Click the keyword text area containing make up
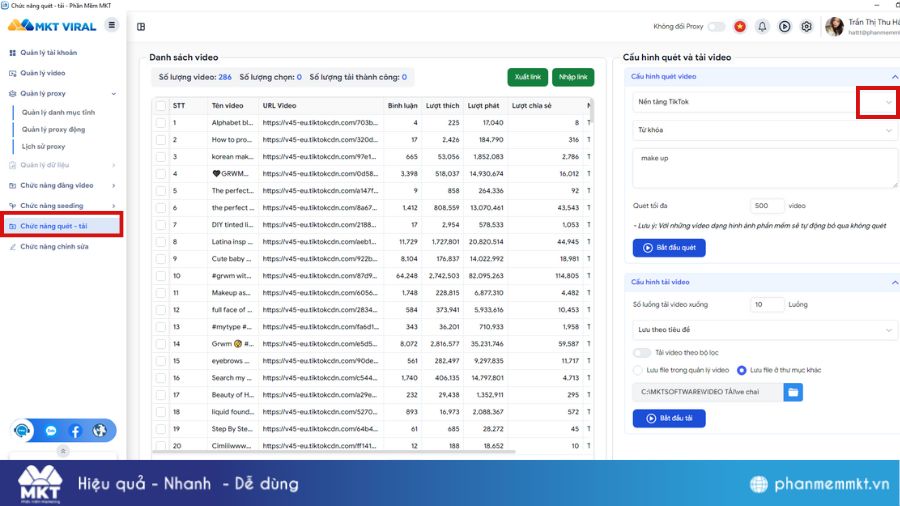 tap(765, 168)
